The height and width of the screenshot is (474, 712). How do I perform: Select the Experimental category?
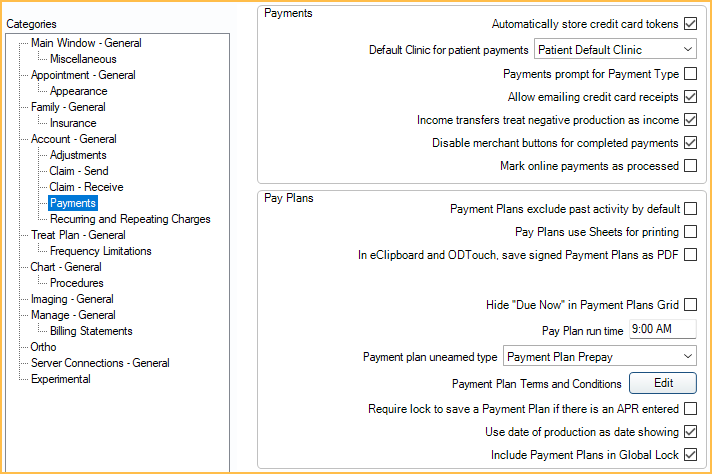coord(60,379)
